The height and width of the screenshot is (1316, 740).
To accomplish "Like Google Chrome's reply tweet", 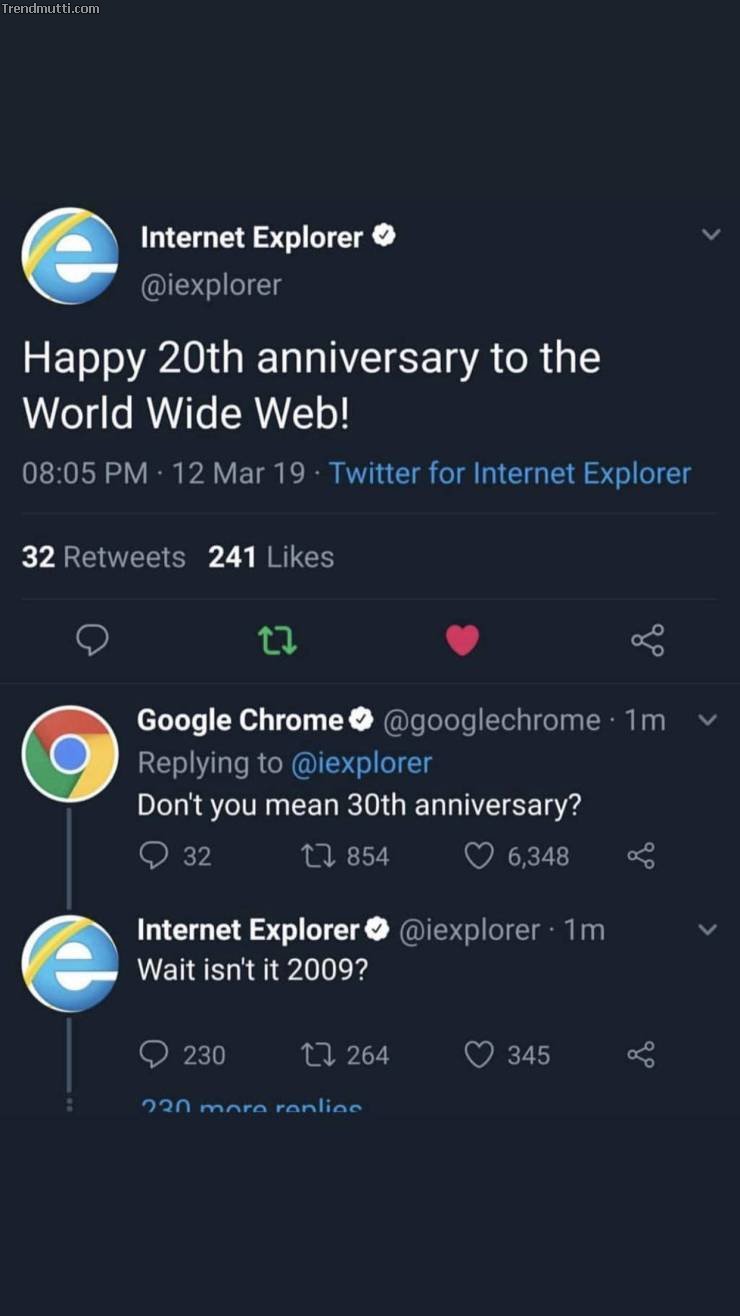I will (480, 856).
